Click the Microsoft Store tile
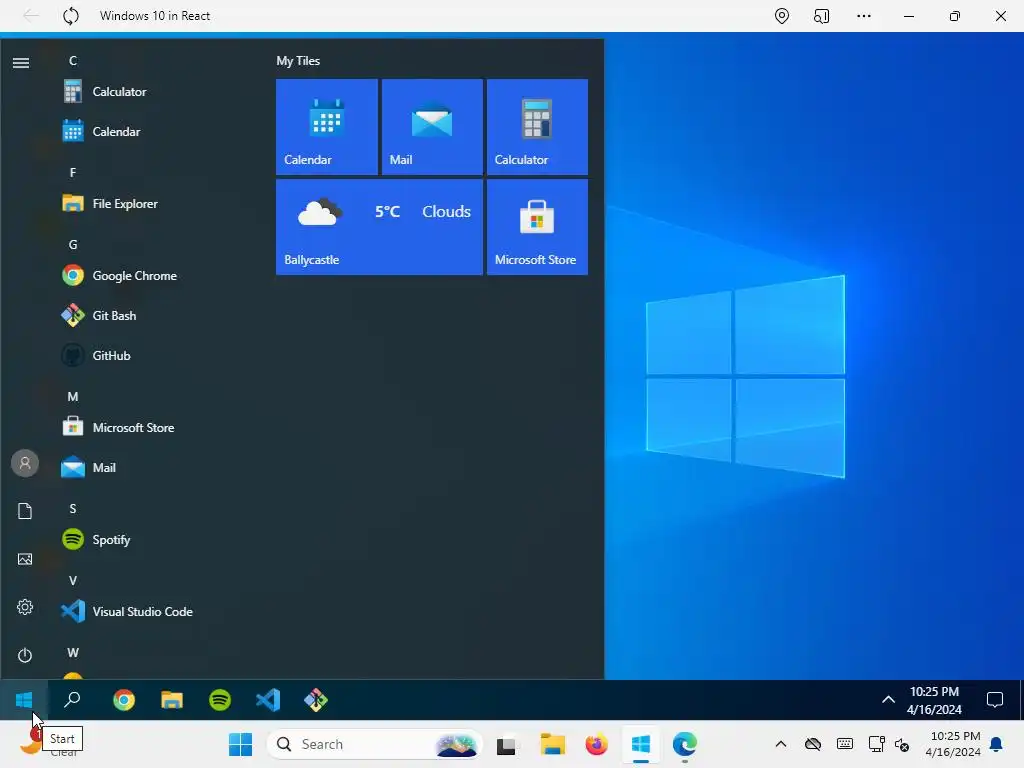1024x768 pixels. pyautogui.click(x=537, y=227)
